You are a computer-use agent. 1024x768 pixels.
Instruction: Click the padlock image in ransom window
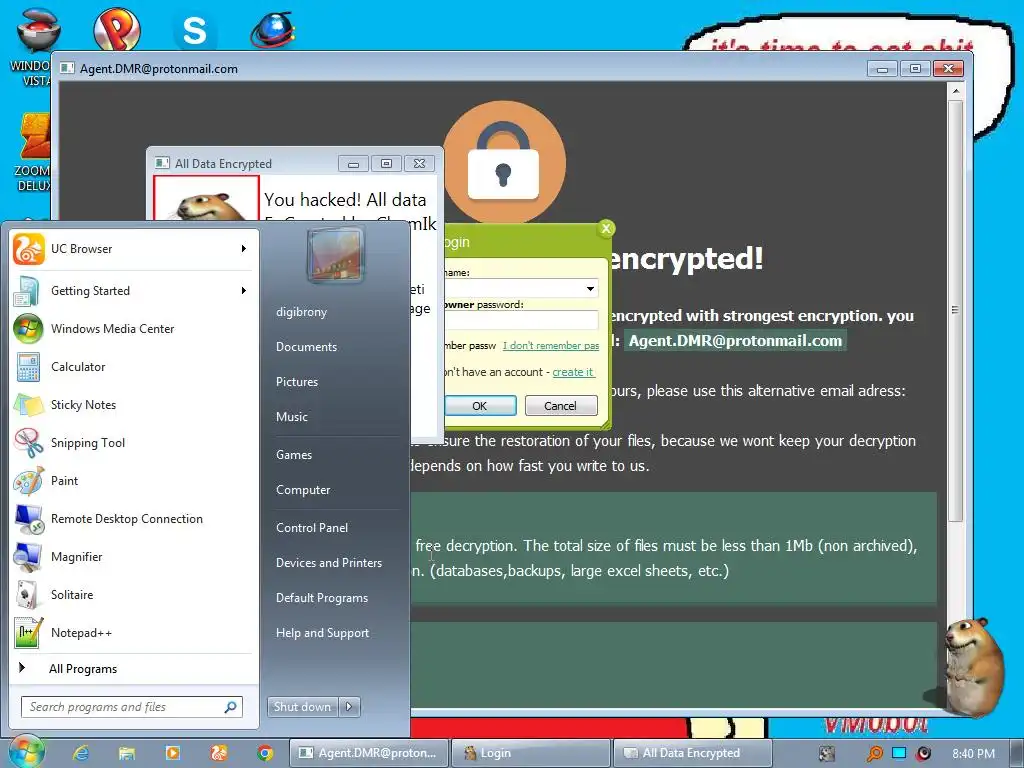click(504, 162)
